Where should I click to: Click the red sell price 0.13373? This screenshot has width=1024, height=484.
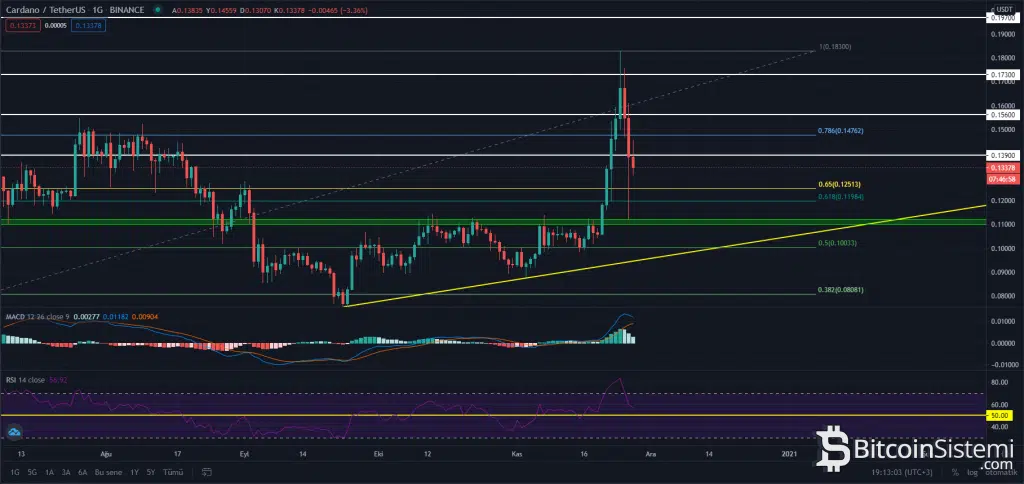[x=21, y=24]
